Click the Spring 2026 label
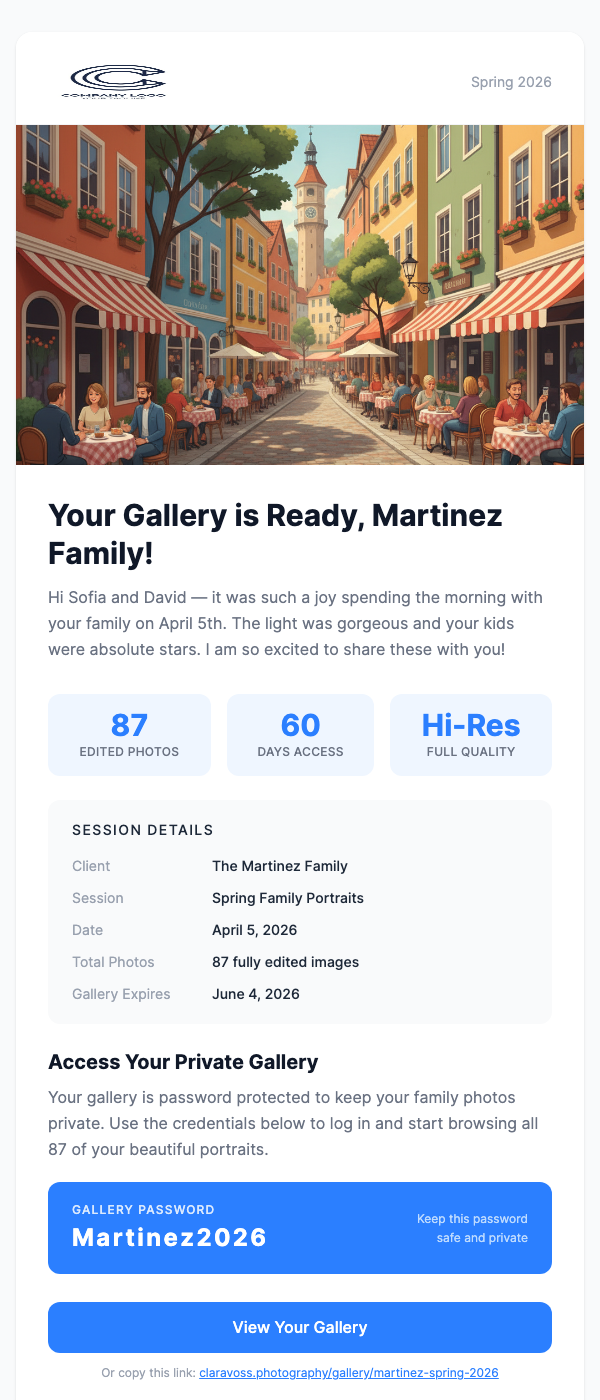Image resolution: width=600 pixels, height=1400 pixels. click(x=511, y=82)
